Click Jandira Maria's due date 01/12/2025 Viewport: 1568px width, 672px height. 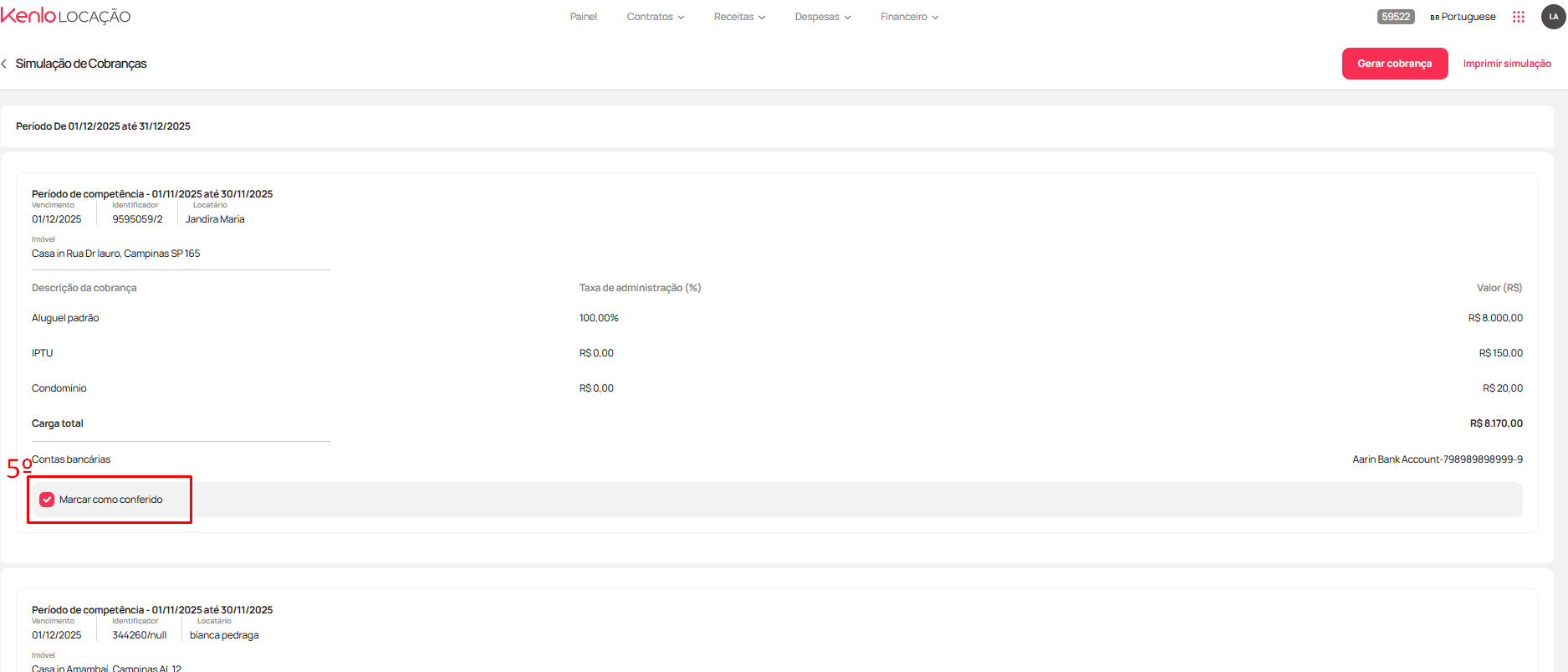(x=57, y=219)
